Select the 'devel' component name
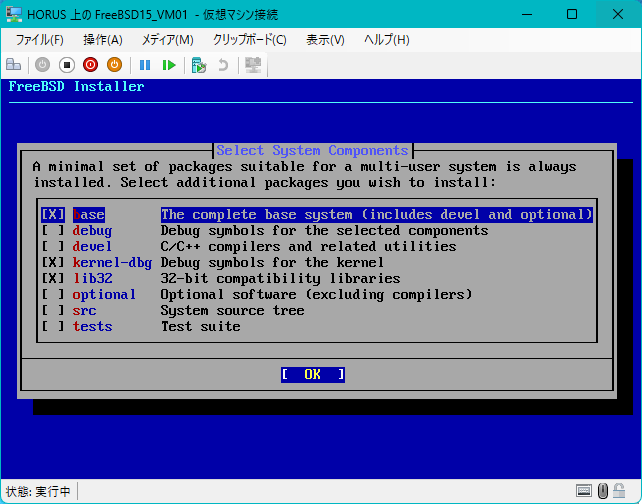Viewport: 642px width, 504px height. coord(92,246)
